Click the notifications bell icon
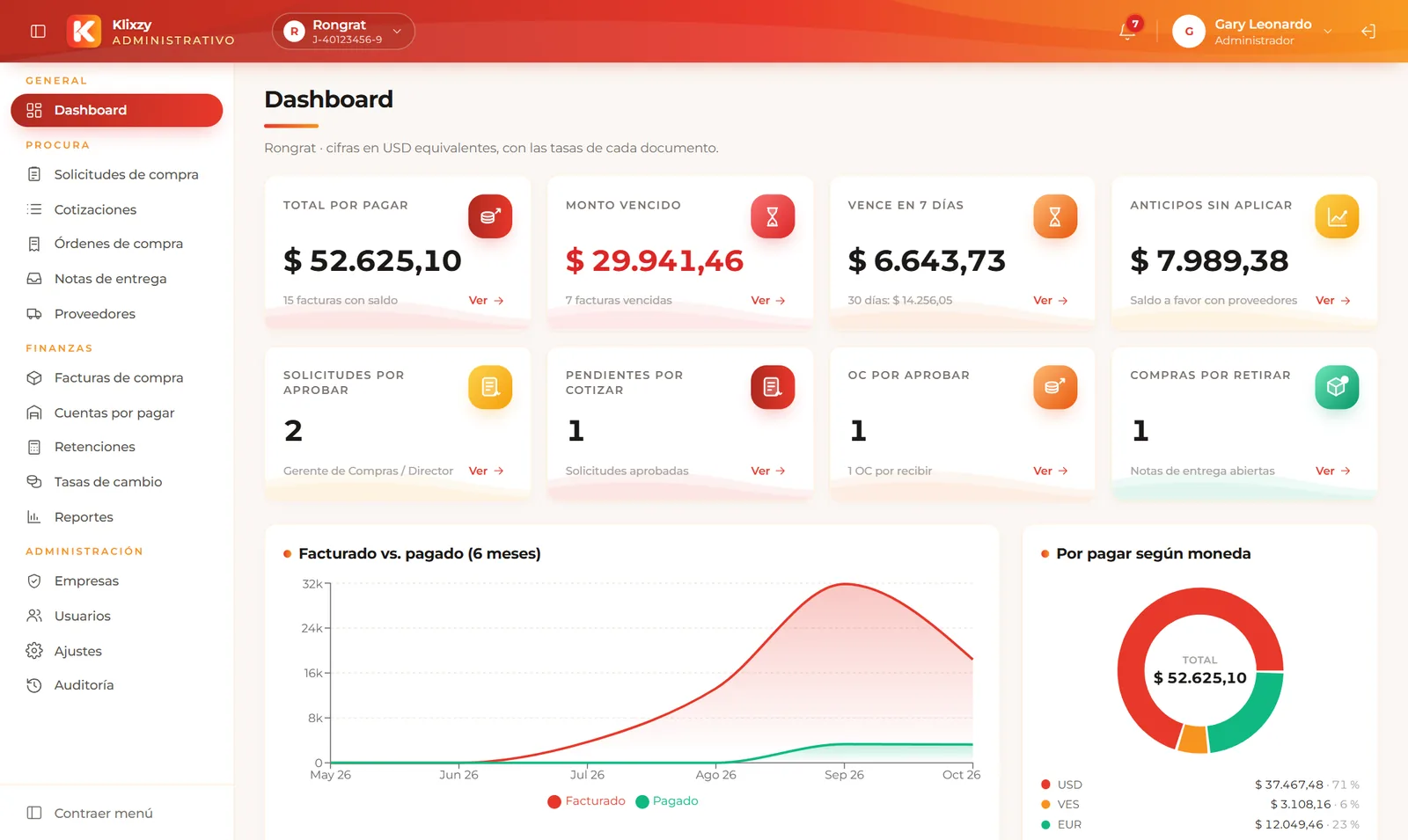1408x840 pixels. (x=1126, y=31)
